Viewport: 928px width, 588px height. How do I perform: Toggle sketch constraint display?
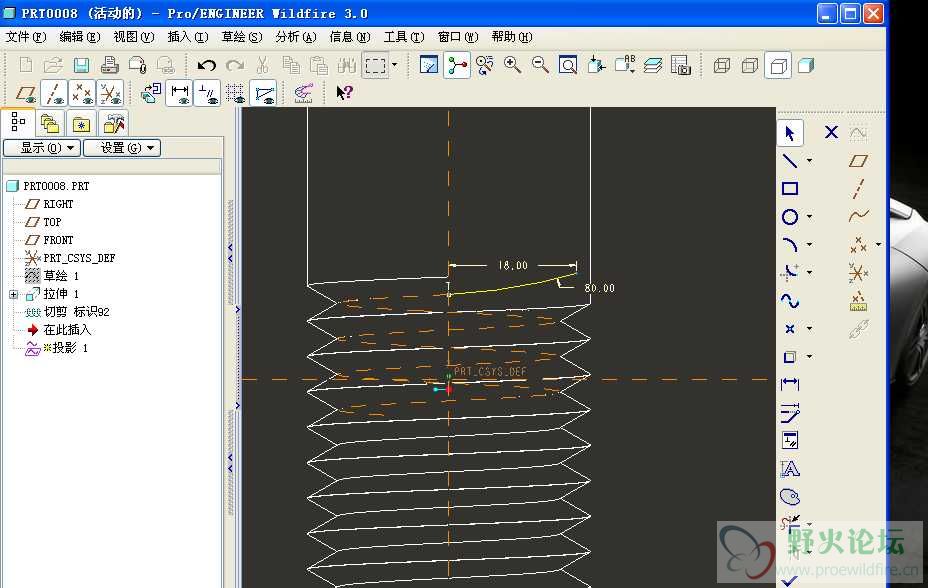[x=207, y=93]
